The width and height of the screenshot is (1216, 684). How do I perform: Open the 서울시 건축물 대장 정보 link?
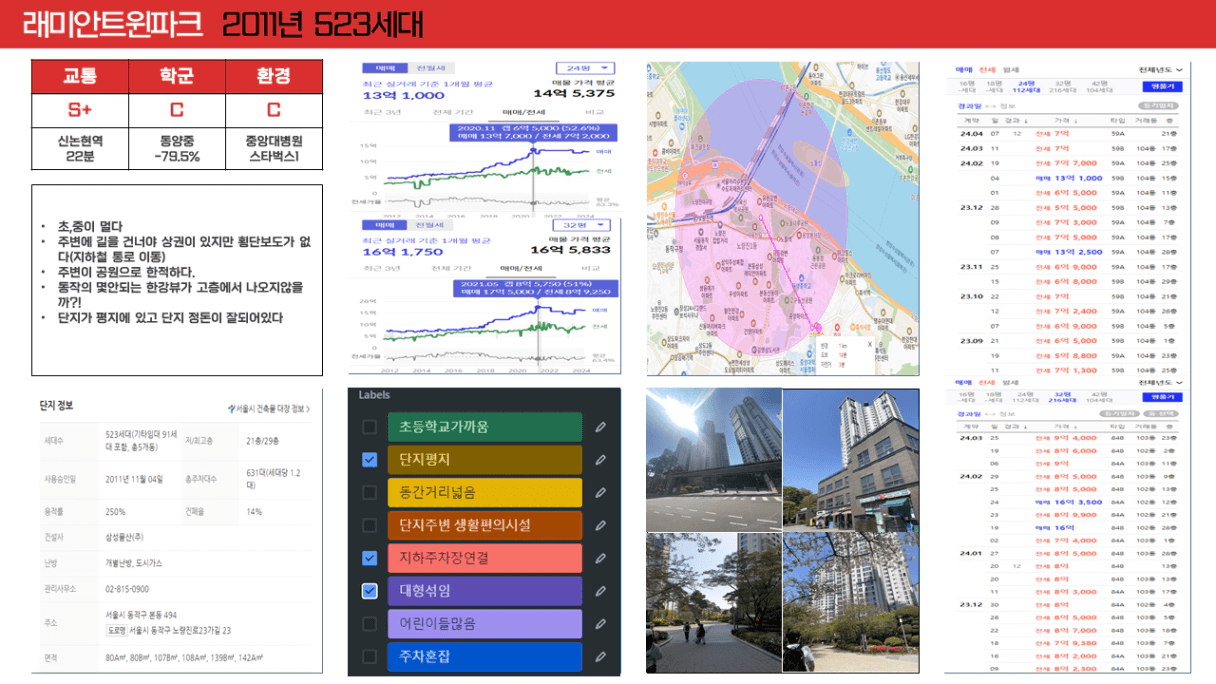coord(268,409)
